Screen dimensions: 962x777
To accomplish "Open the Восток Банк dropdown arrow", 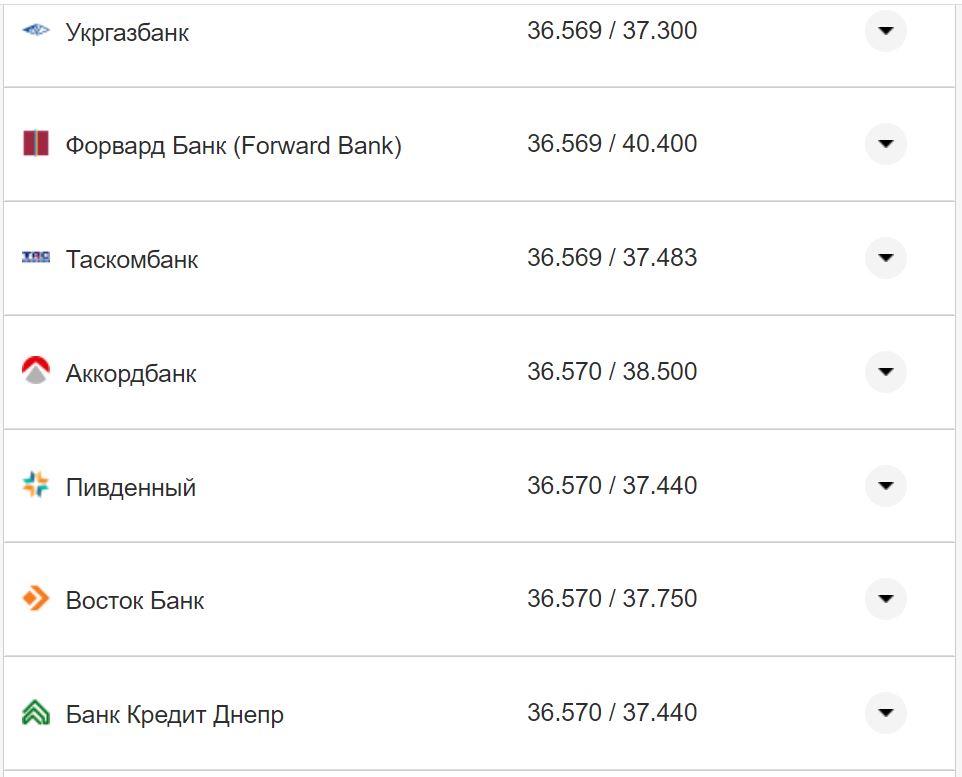I will pos(885,599).
